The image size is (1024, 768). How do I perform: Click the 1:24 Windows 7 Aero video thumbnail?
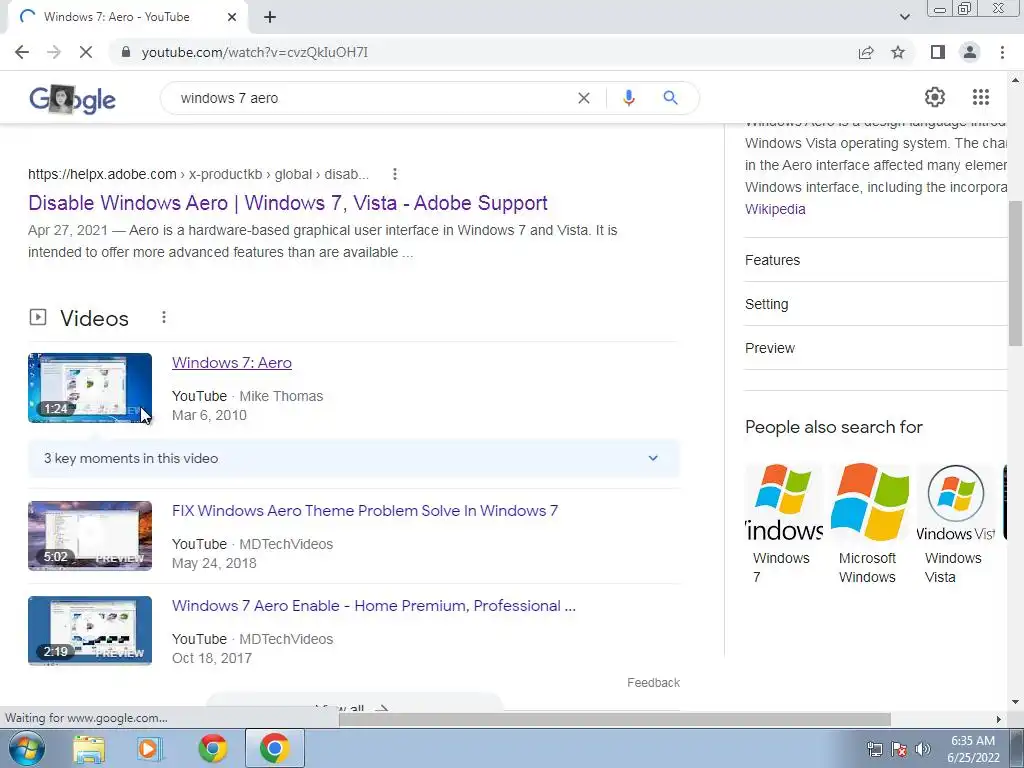90,388
